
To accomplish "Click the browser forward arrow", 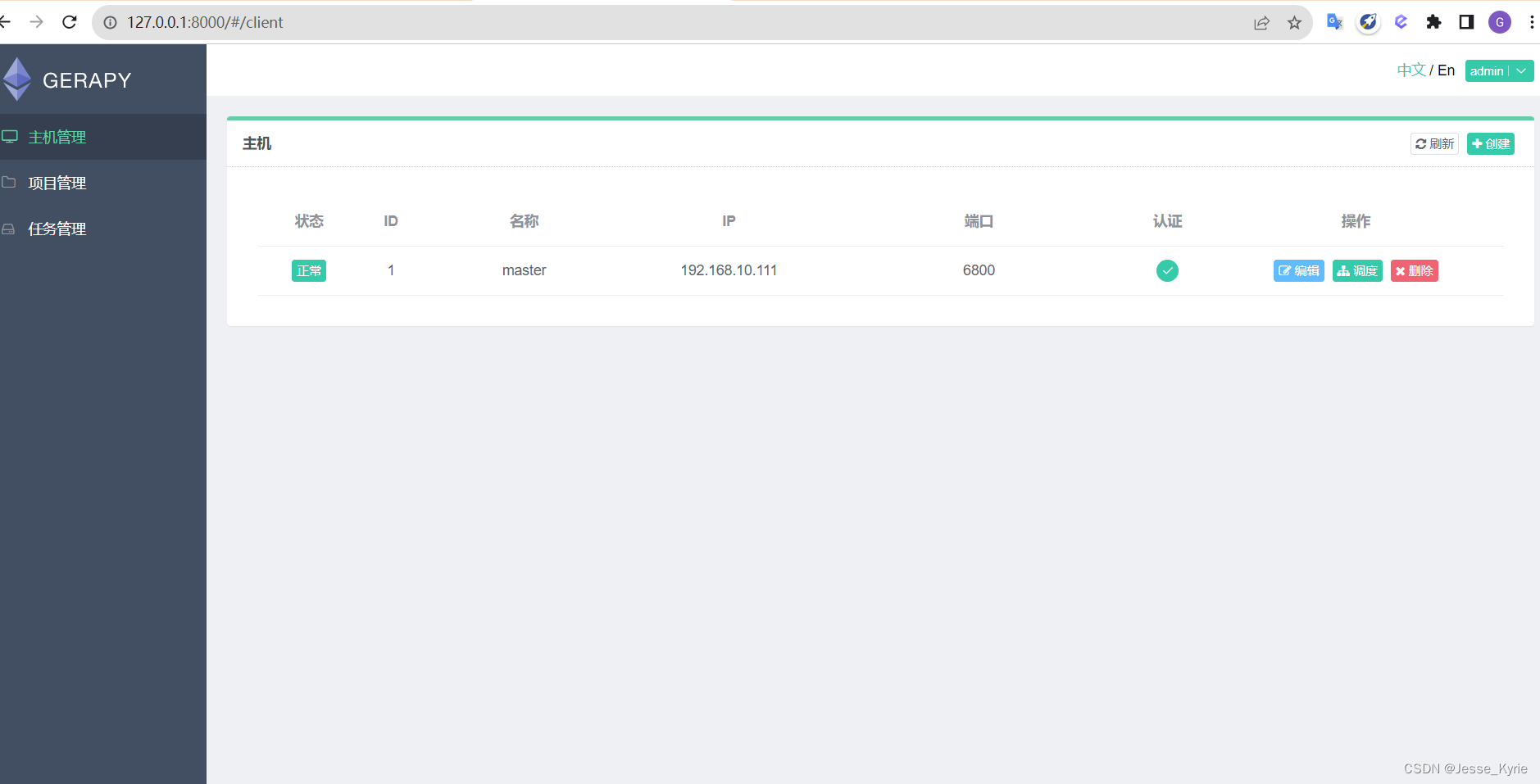I will [36, 22].
